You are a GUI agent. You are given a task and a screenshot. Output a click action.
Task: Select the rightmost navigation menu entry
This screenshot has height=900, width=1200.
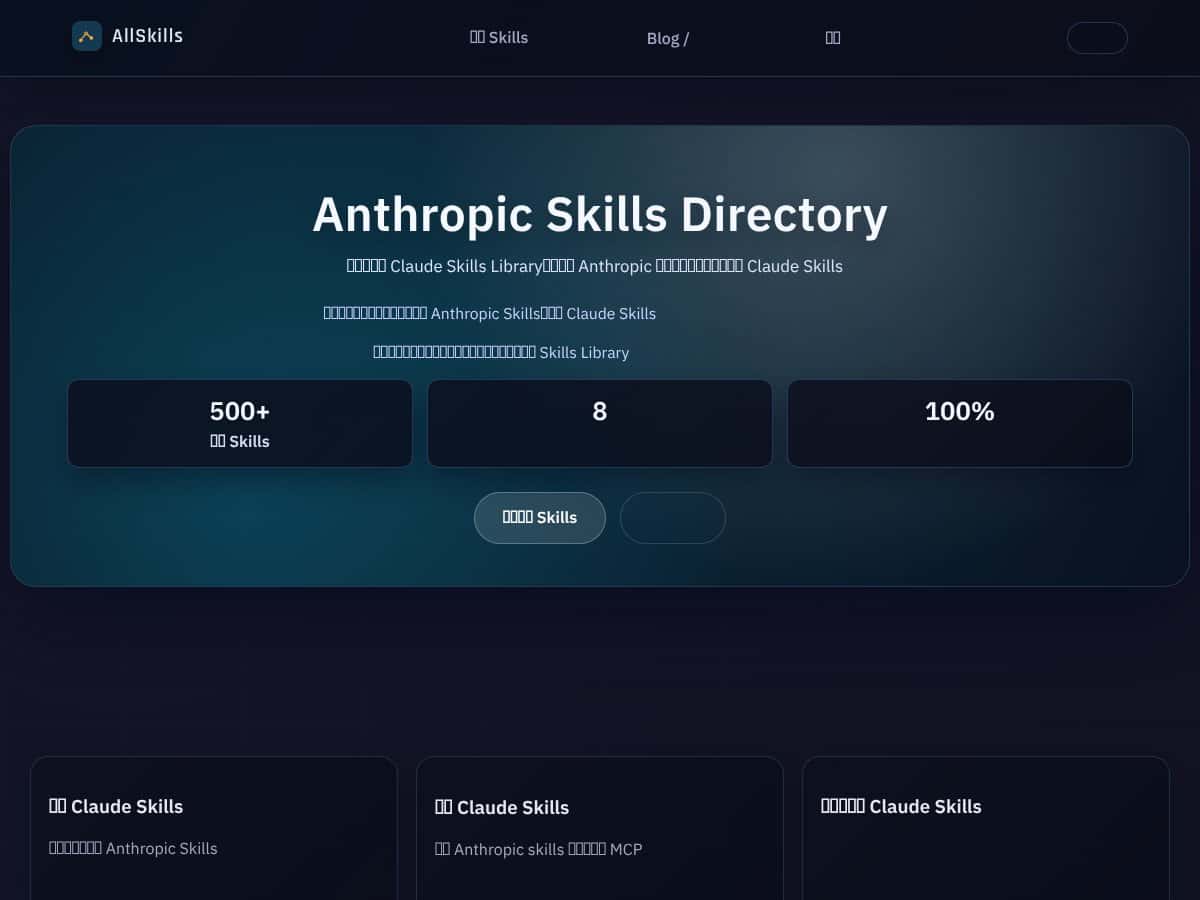[x=833, y=37]
